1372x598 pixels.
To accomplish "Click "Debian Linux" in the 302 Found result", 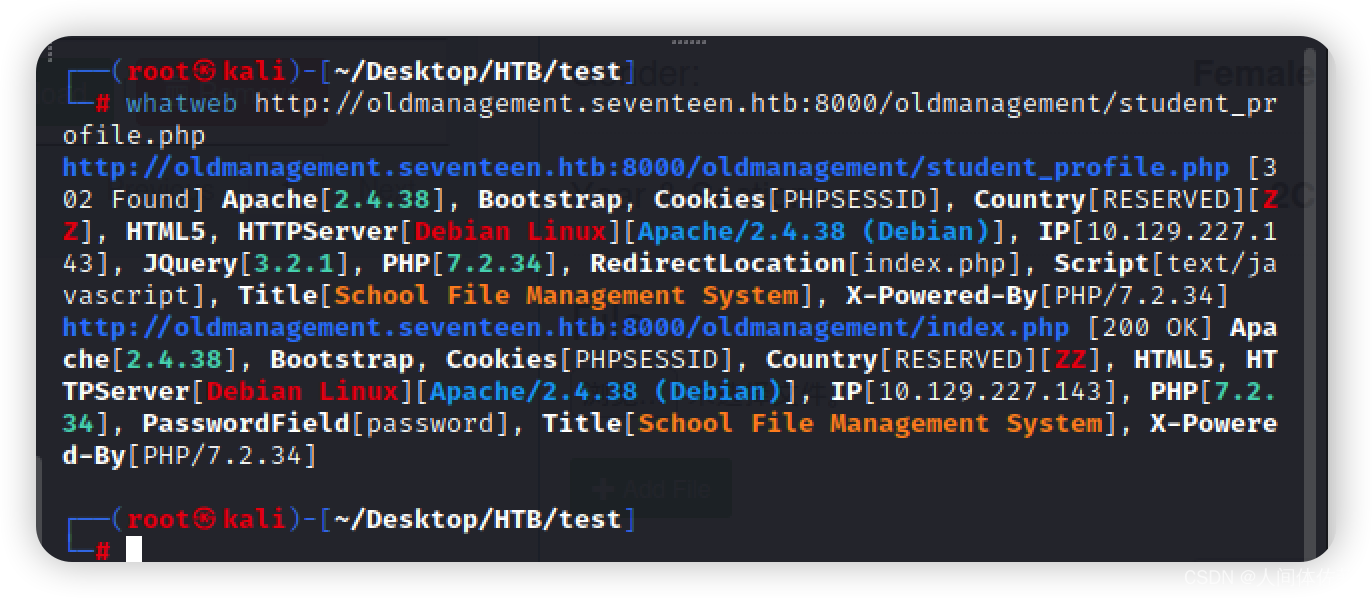I will [x=510, y=231].
